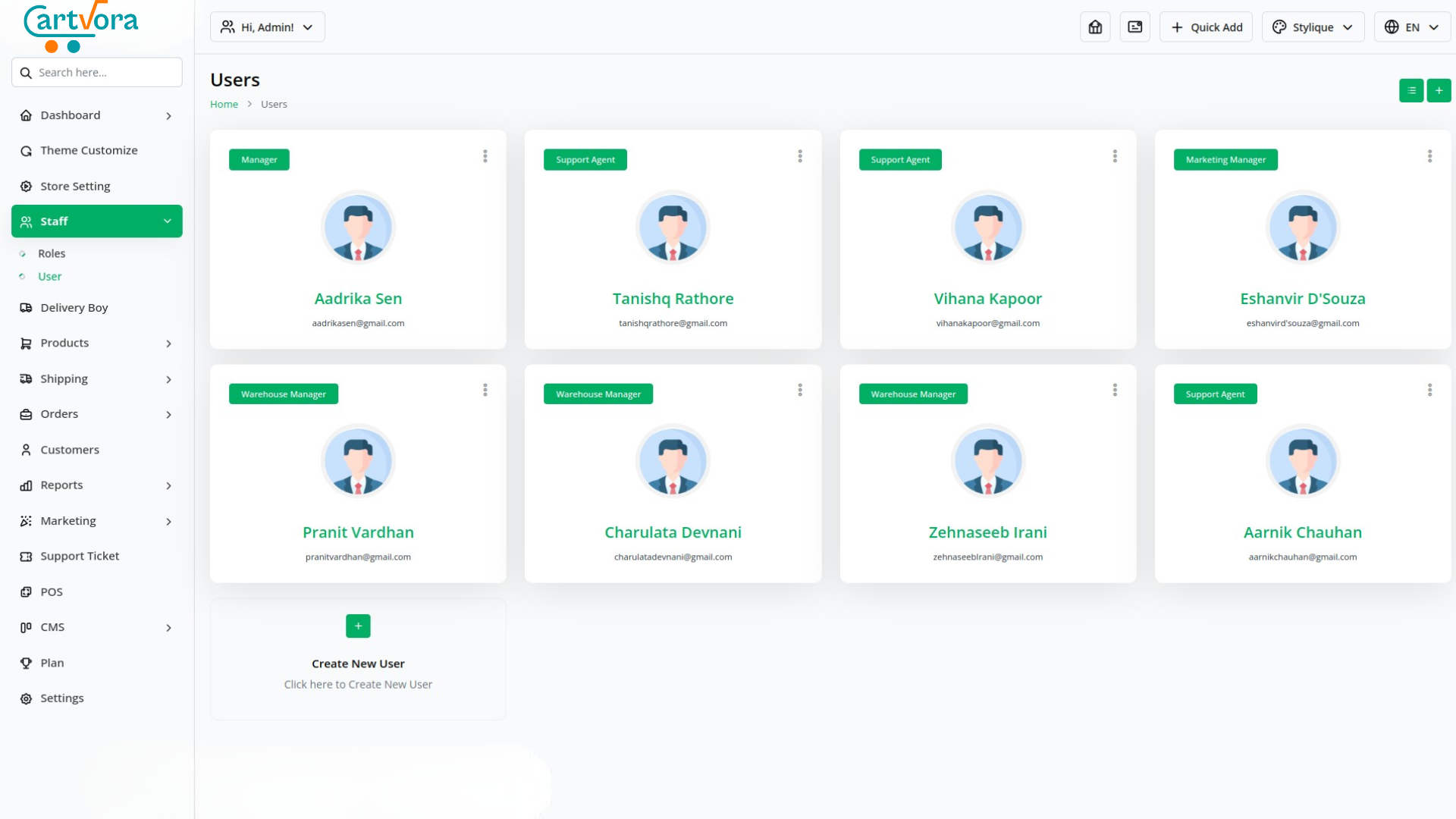1456x819 pixels.
Task: Go to Delivery Boy in sidebar
Action: point(74,307)
